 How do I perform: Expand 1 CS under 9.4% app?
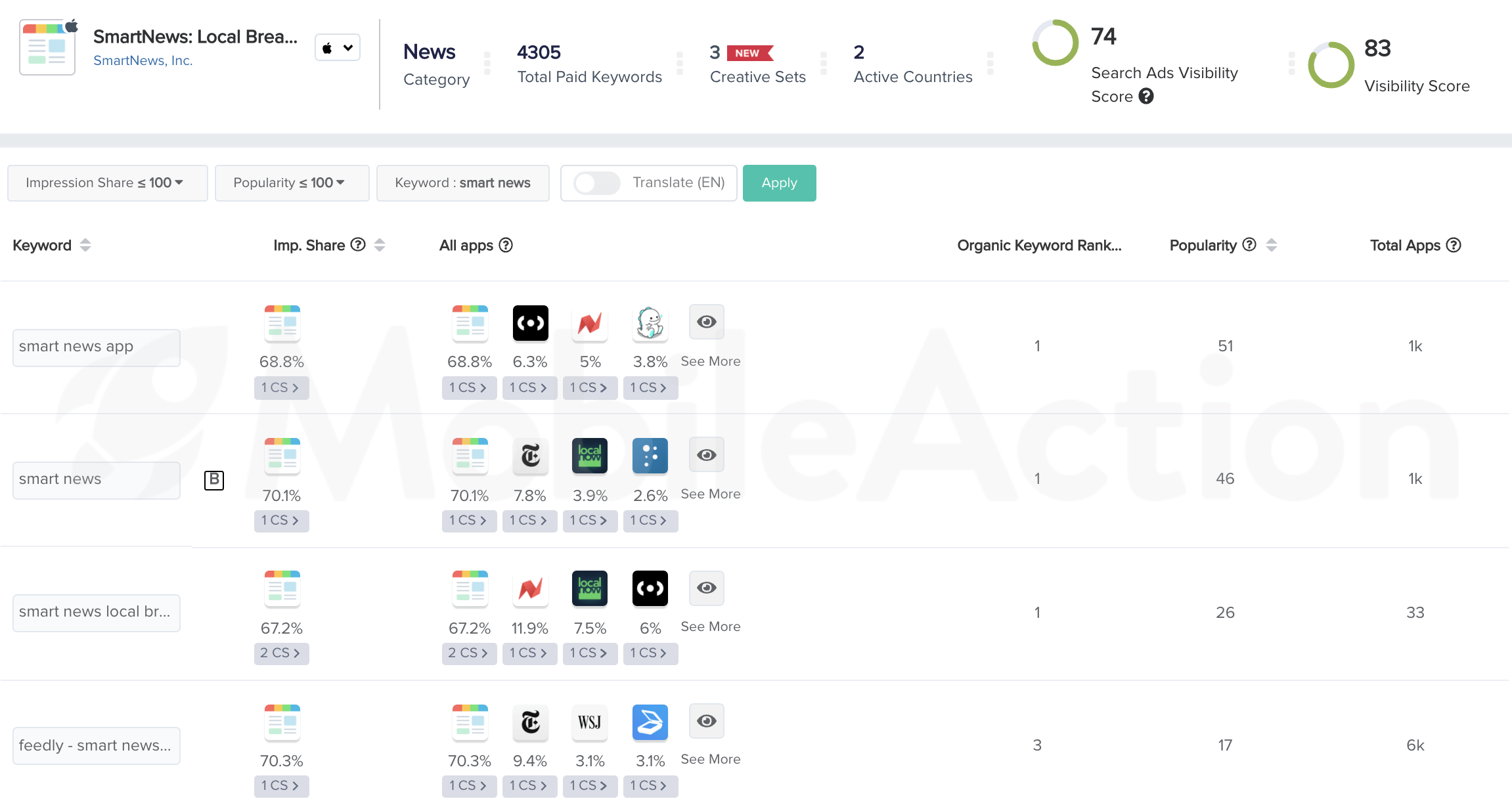point(529,785)
